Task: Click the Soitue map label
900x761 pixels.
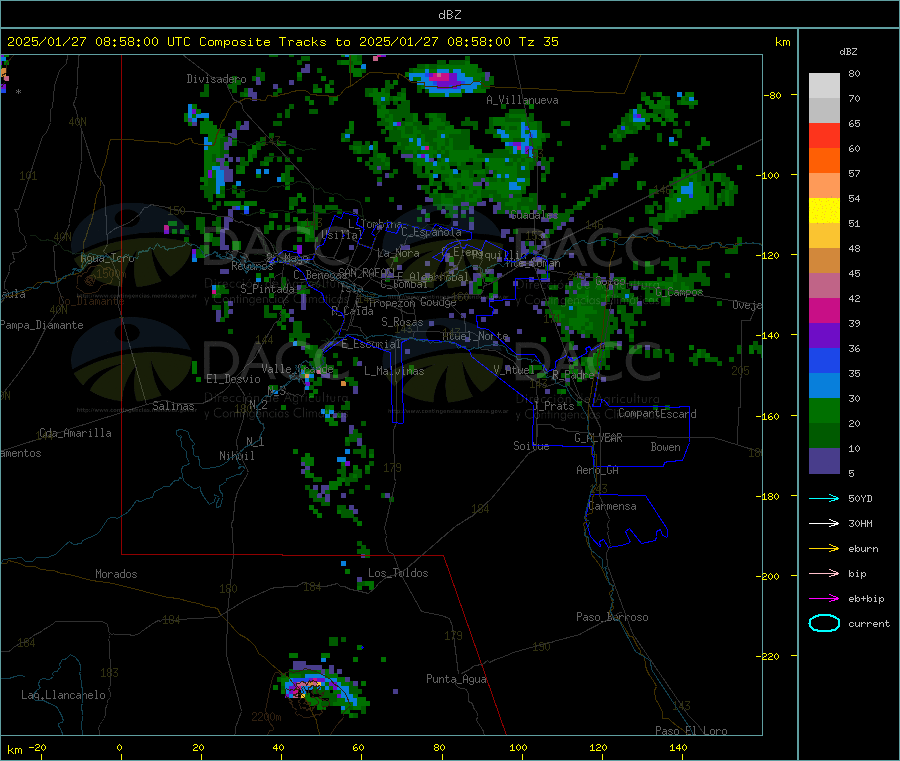Action: click(x=531, y=446)
